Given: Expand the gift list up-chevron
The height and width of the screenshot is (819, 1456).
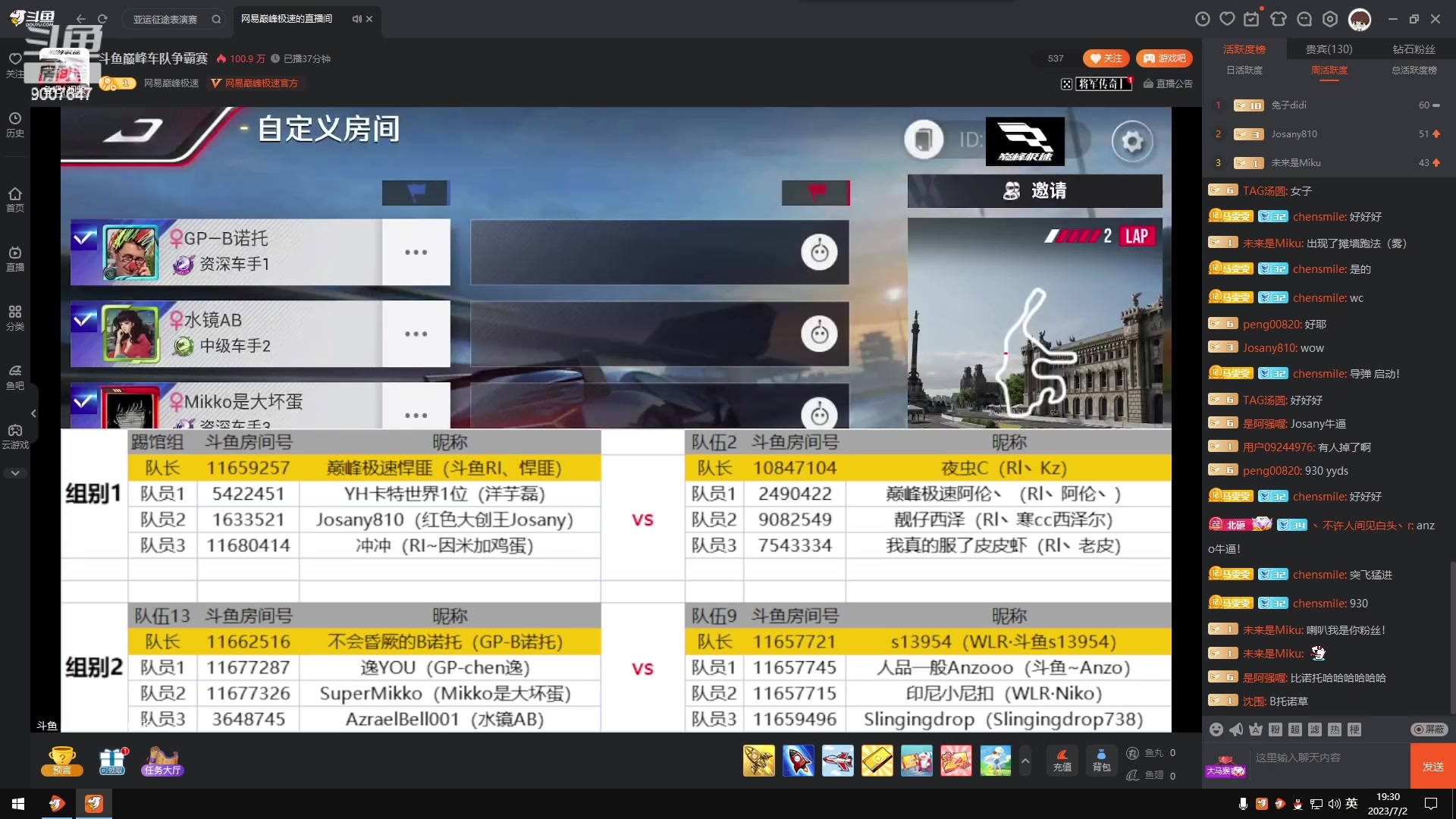Looking at the screenshot, I should point(1025,761).
